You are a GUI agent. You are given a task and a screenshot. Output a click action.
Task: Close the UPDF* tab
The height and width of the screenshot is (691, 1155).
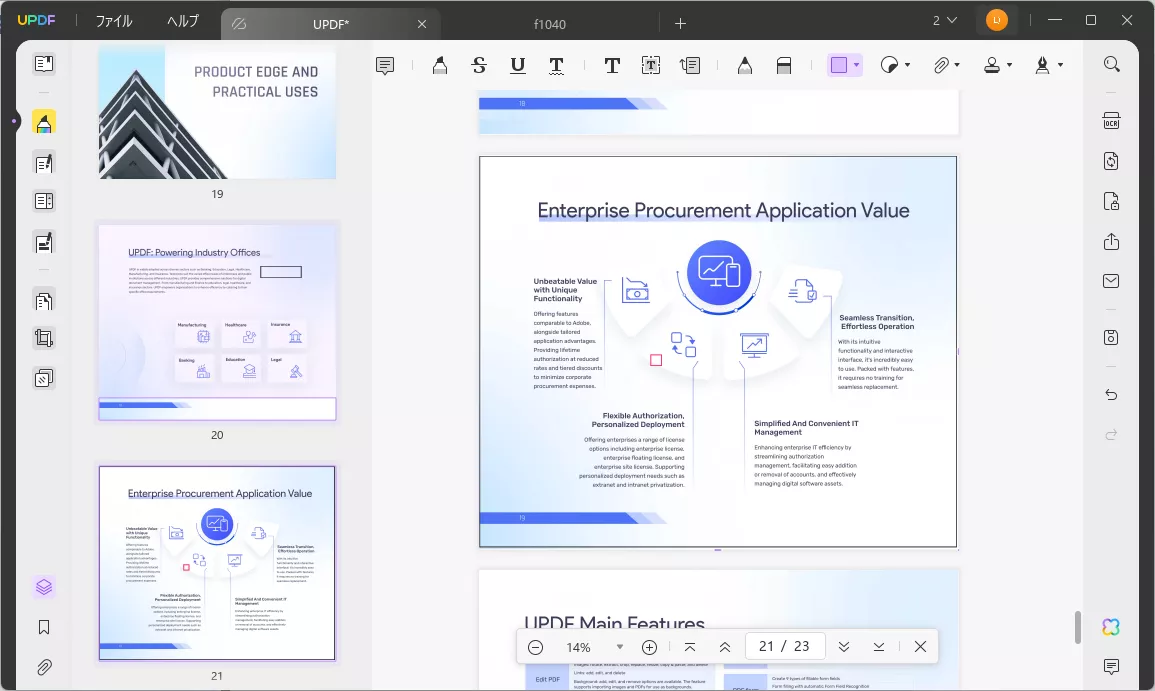click(x=422, y=24)
